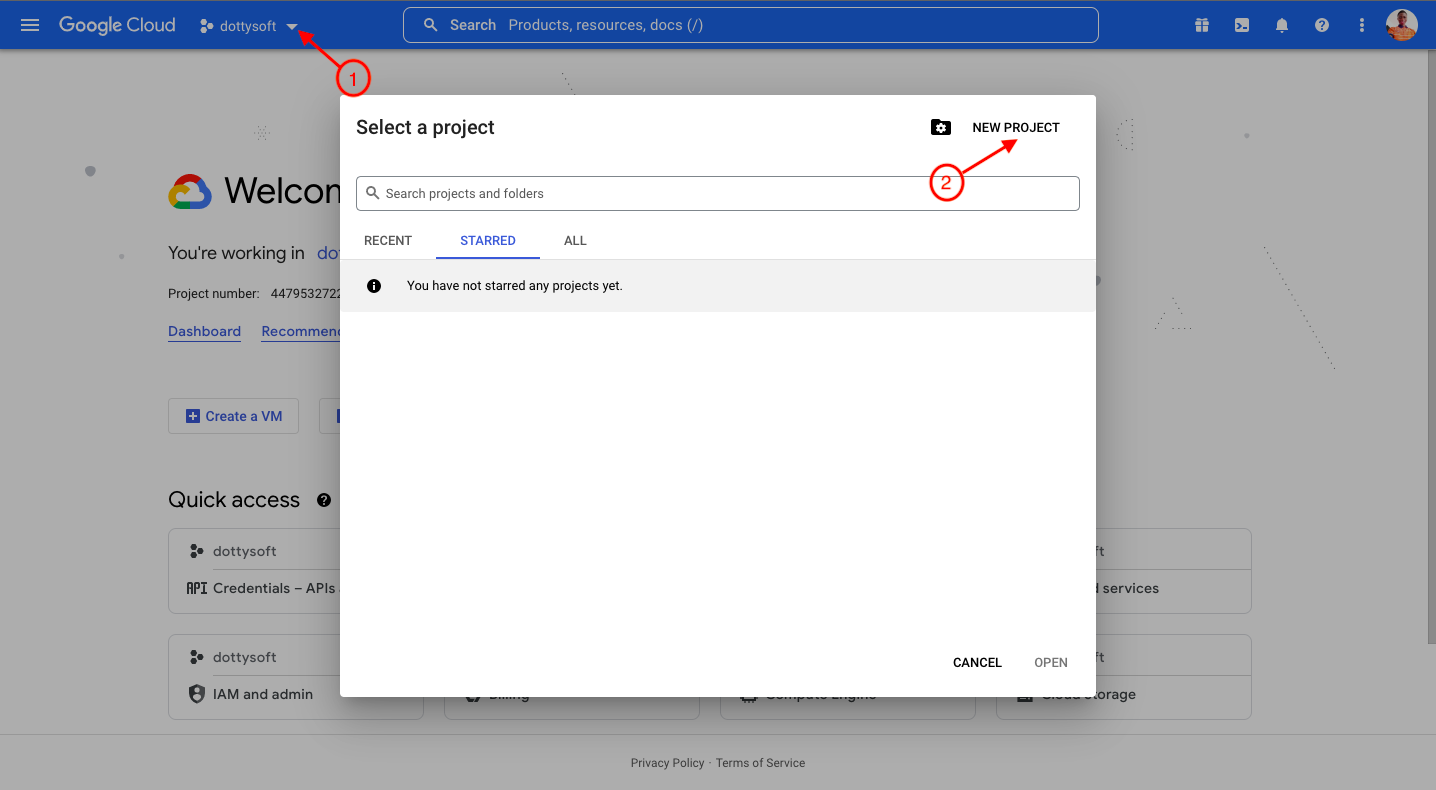
Task: Click the API icon in Credentials card
Action: (x=196, y=588)
